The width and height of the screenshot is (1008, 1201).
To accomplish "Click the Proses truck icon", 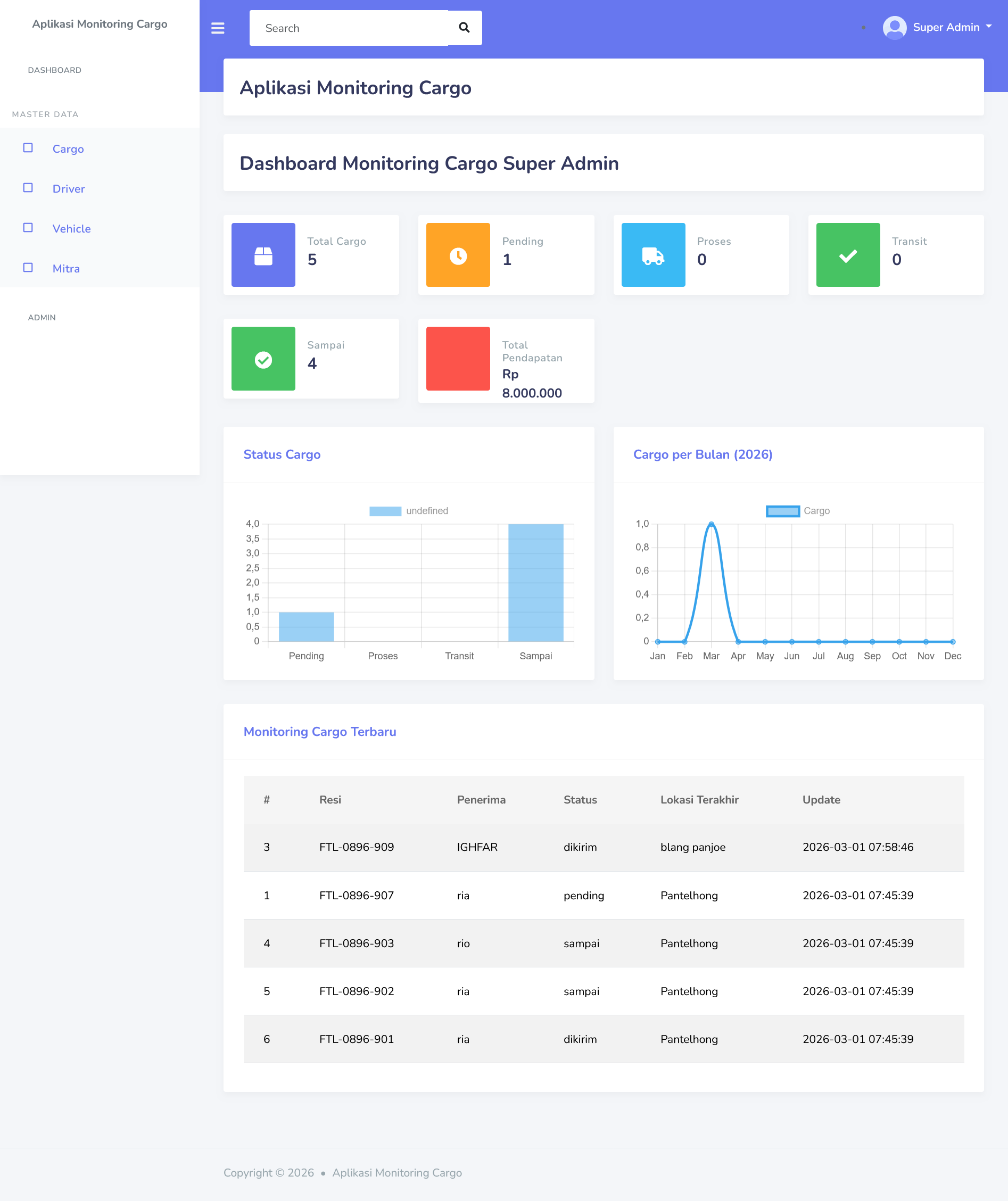I will [652, 255].
